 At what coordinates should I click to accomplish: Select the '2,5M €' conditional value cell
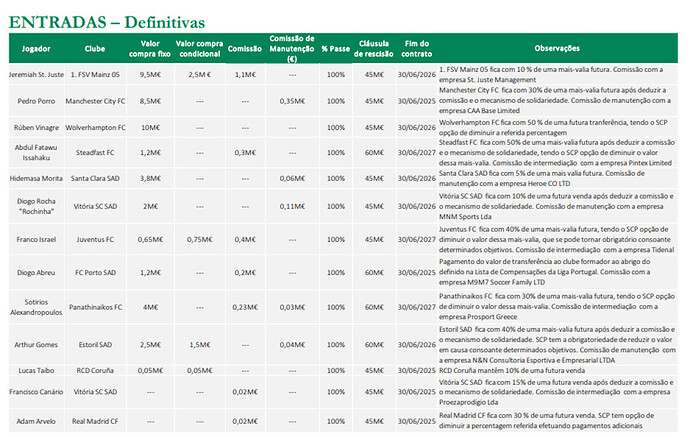pos(200,74)
